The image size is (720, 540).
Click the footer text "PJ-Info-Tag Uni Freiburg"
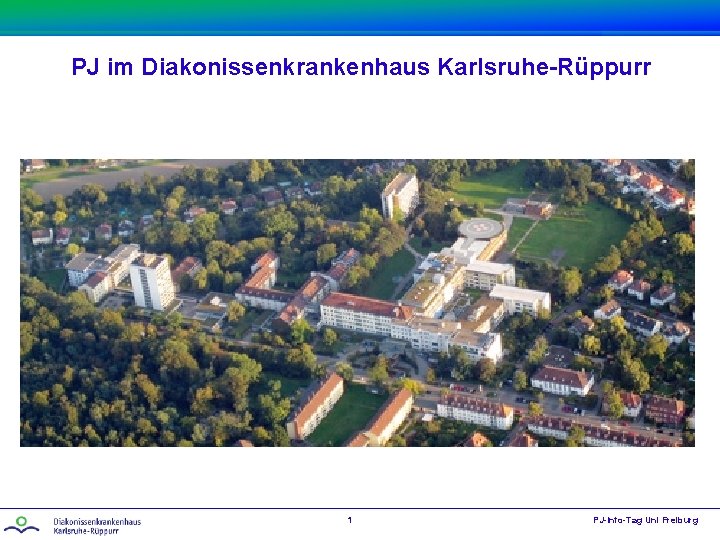coord(646,520)
